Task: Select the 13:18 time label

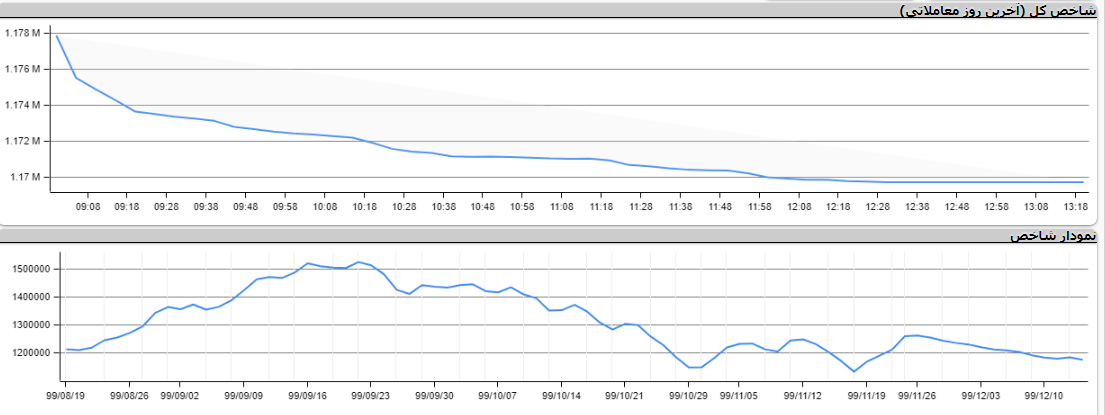Action: click(x=1076, y=207)
